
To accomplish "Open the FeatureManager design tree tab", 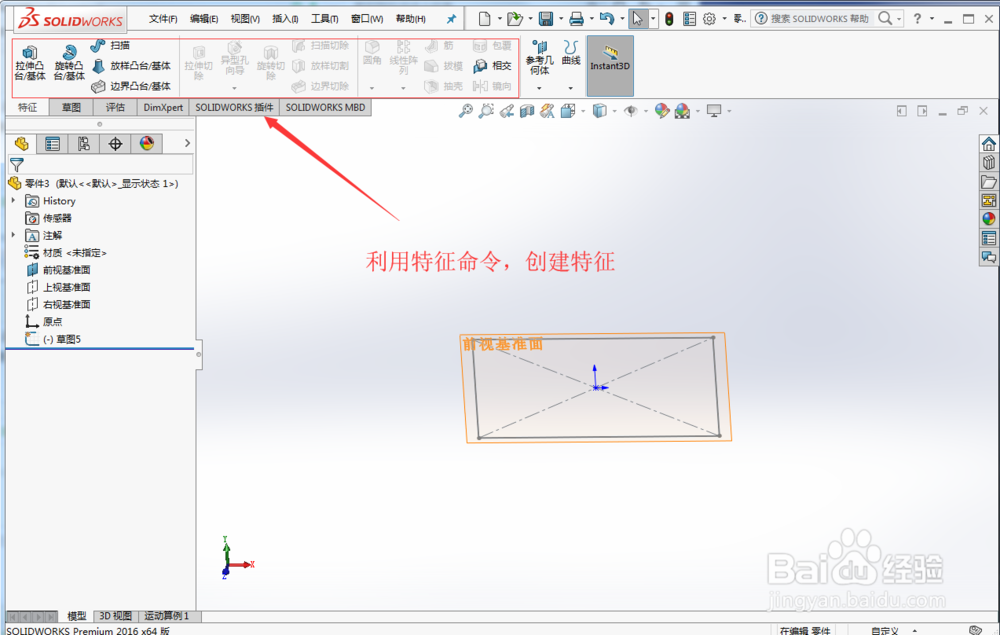I will click(22, 143).
